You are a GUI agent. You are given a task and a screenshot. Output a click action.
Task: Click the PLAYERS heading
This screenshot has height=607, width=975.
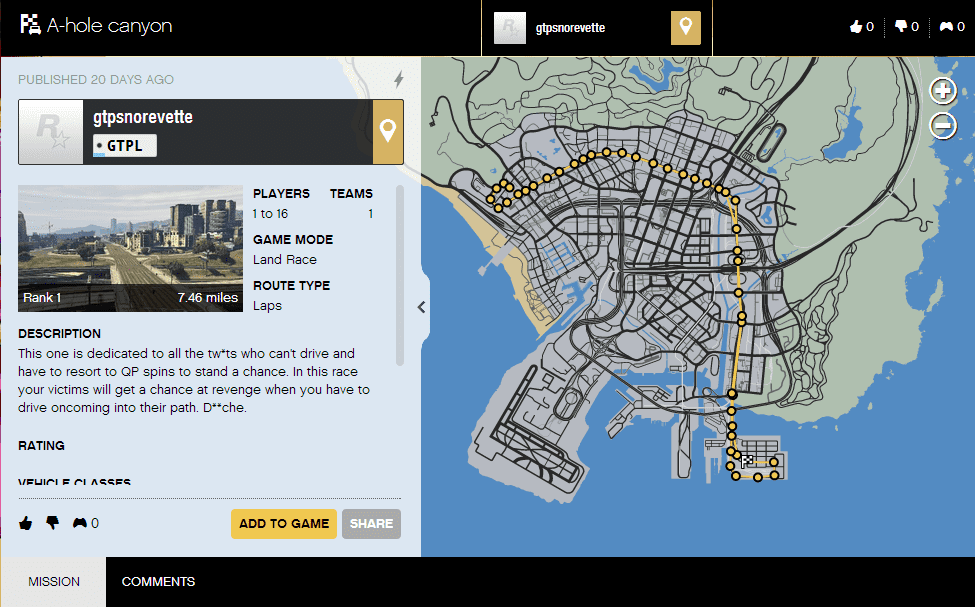pyautogui.click(x=281, y=193)
